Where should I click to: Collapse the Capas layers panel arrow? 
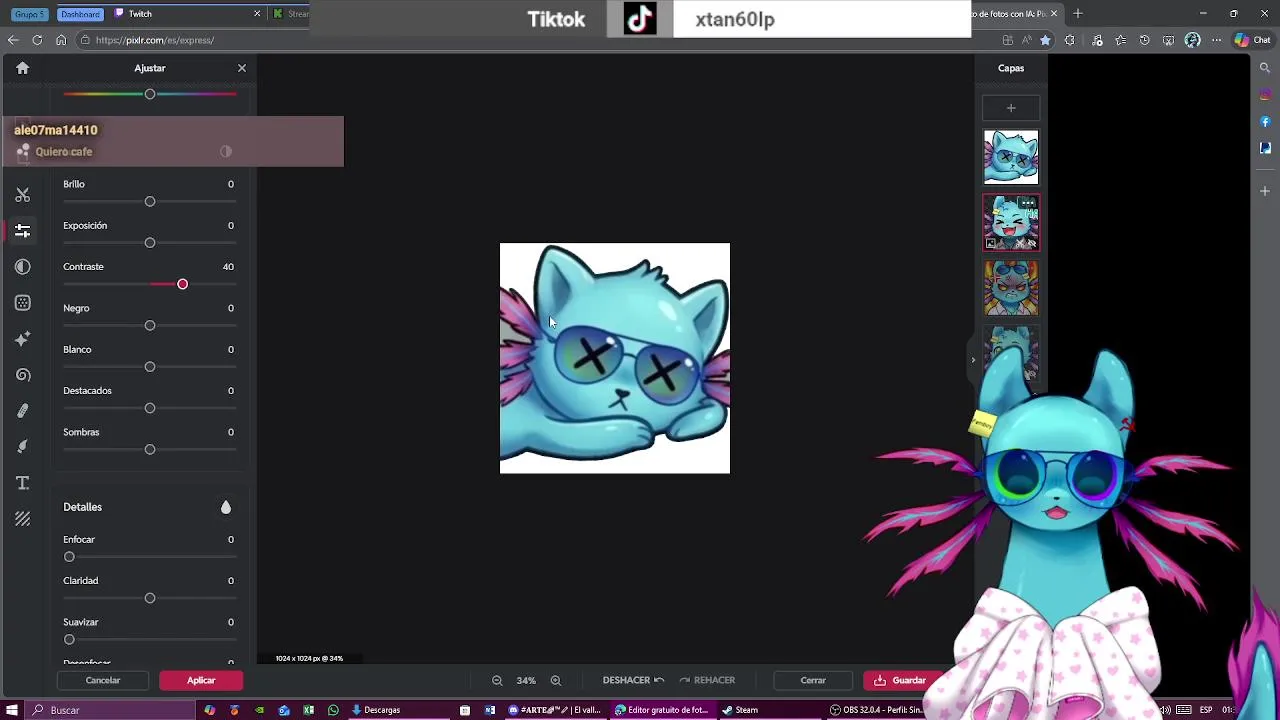[973, 360]
